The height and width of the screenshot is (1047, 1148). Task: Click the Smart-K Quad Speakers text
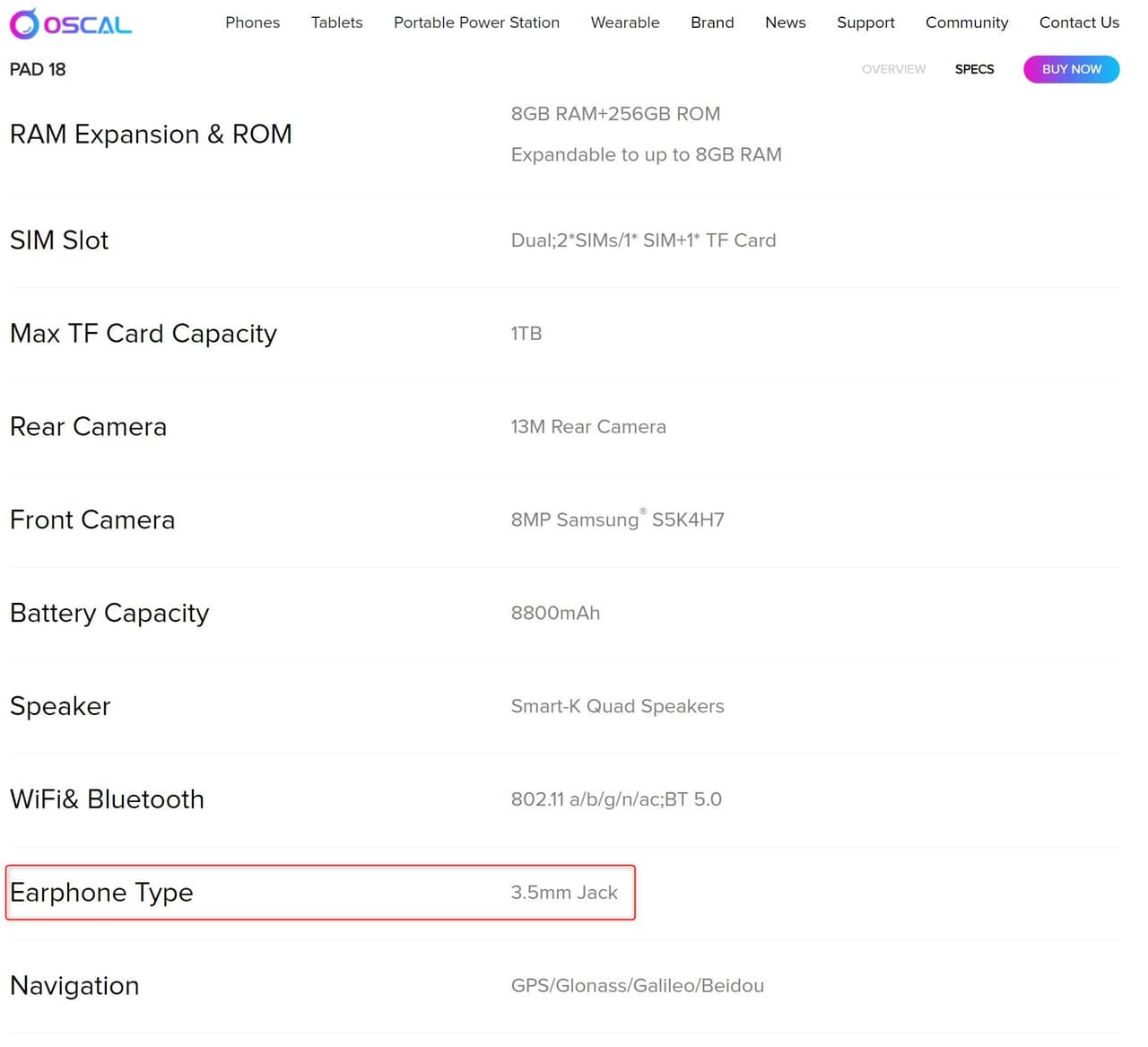tap(617, 706)
